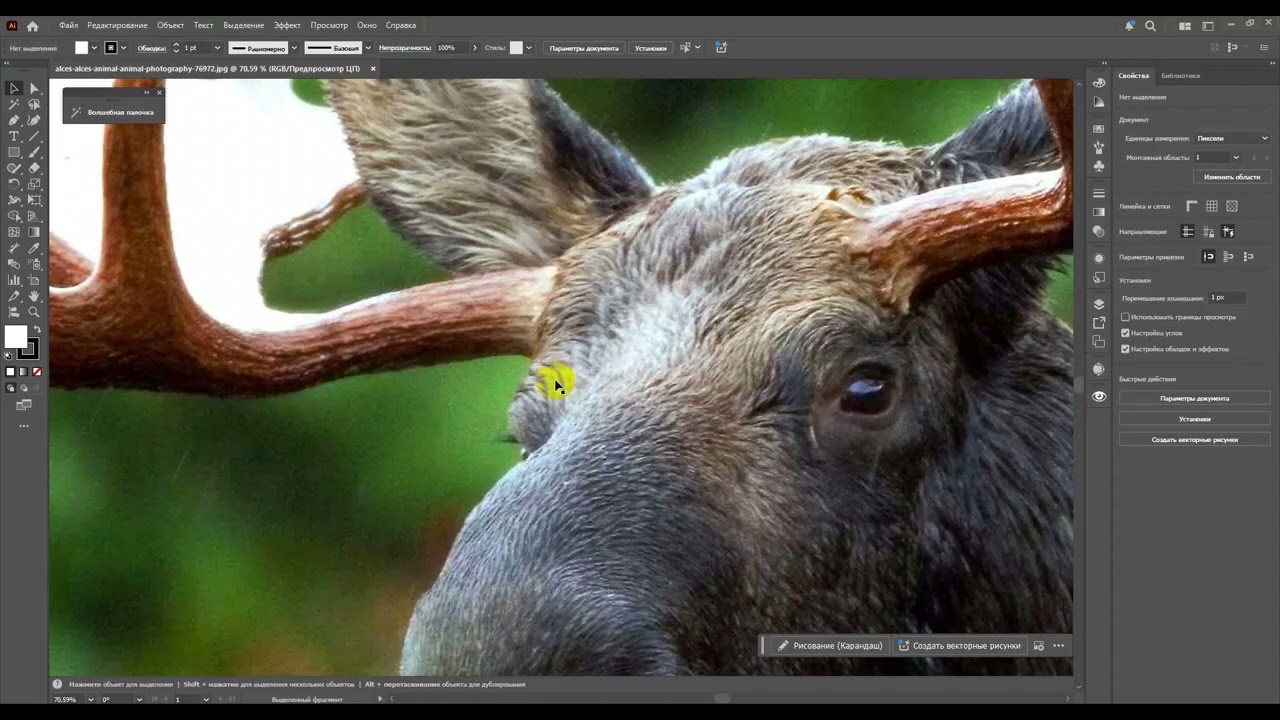The height and width of the screenshot is (720, 1280).
Task: Click 'Установки' button in the top control bar
Action: pos(650,48)
